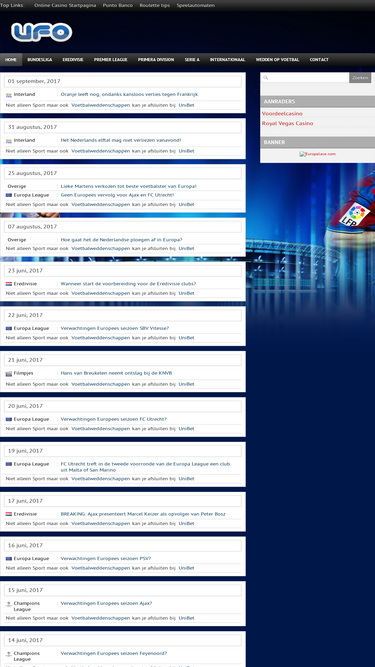Click the search magnifier icon
This screenshot has width=375, height=667.
pos(265,78)
